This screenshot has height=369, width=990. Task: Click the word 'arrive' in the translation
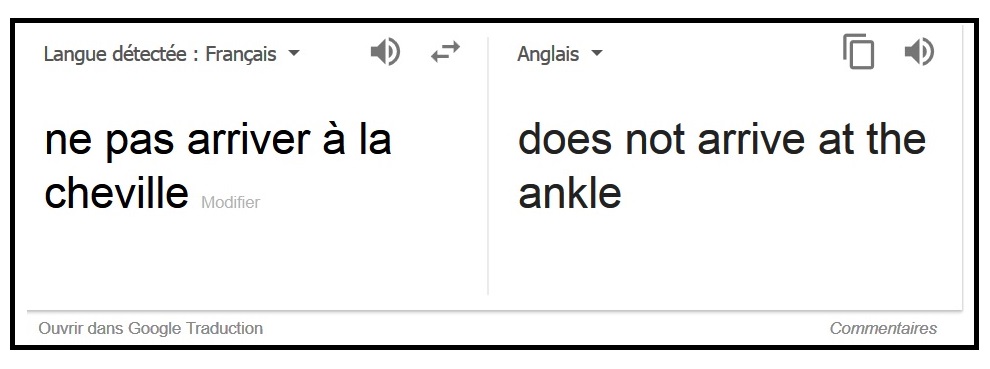pyautogui.click(x=751, y=140)
